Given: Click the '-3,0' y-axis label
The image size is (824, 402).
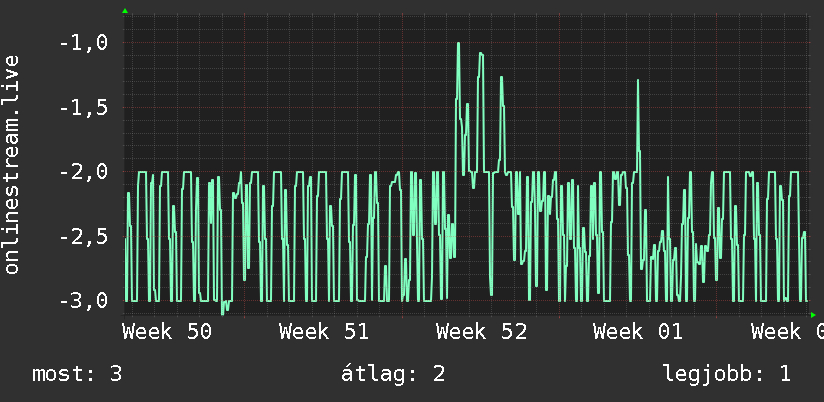Looking at the screenshot, I should pyautogui.click(x=84, y=301).
